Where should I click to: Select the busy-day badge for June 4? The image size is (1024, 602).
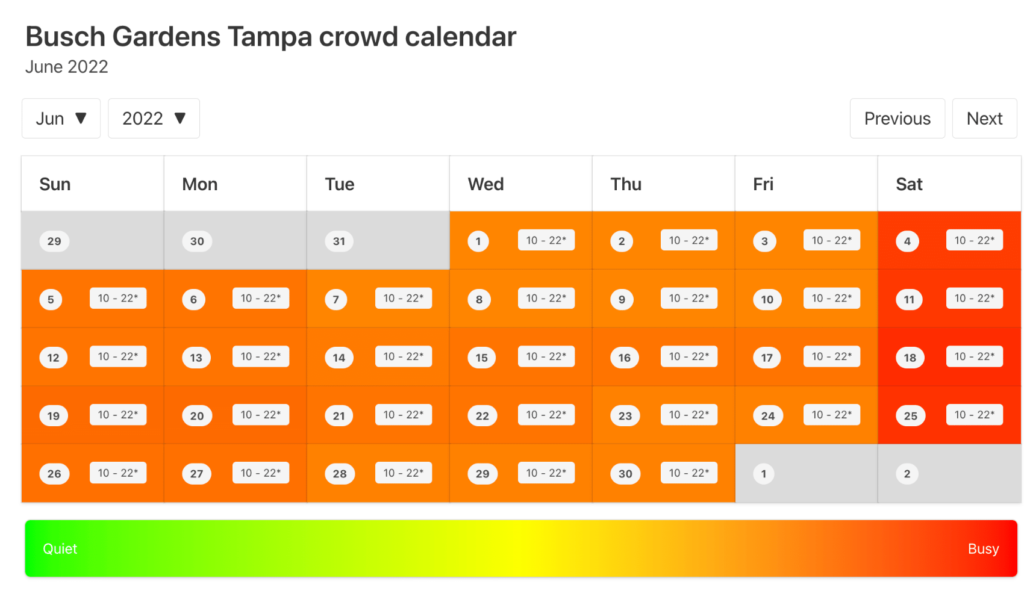tap(975, 240)
